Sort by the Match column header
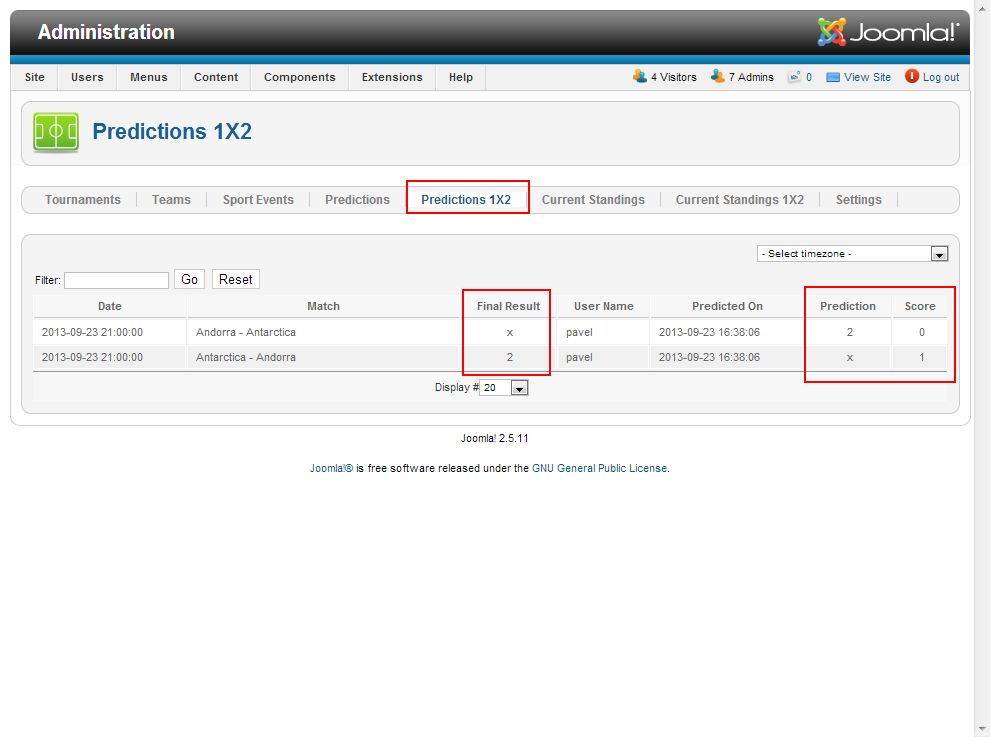Viewport: 990px width, 737px height. click(x=323, y=306)
